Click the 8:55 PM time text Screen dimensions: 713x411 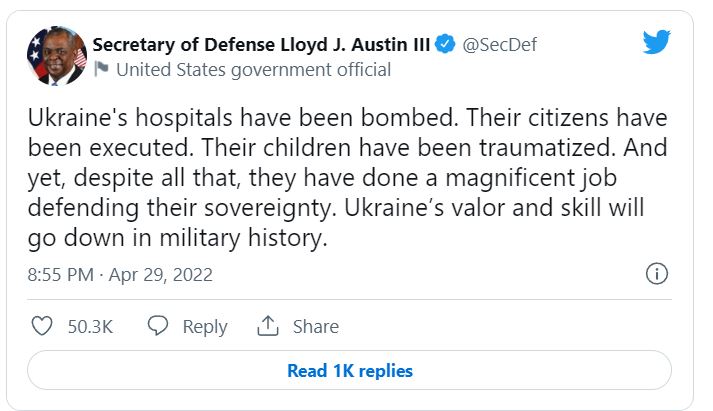tap(62, 274)
